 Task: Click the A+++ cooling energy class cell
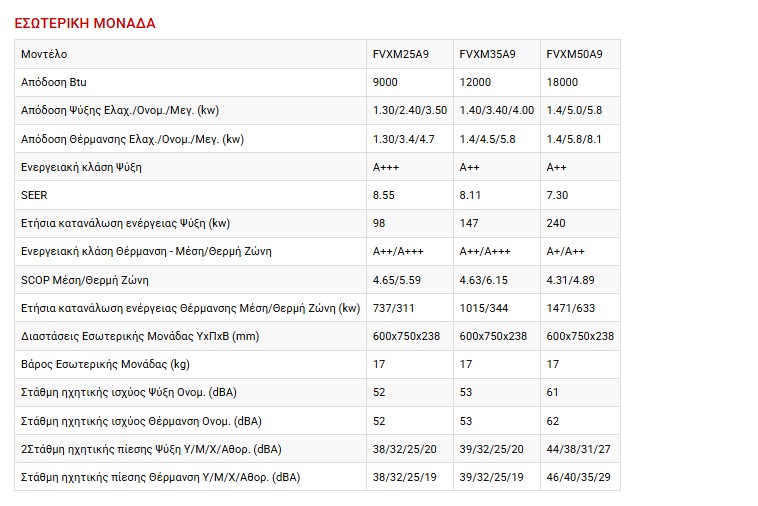385,167
